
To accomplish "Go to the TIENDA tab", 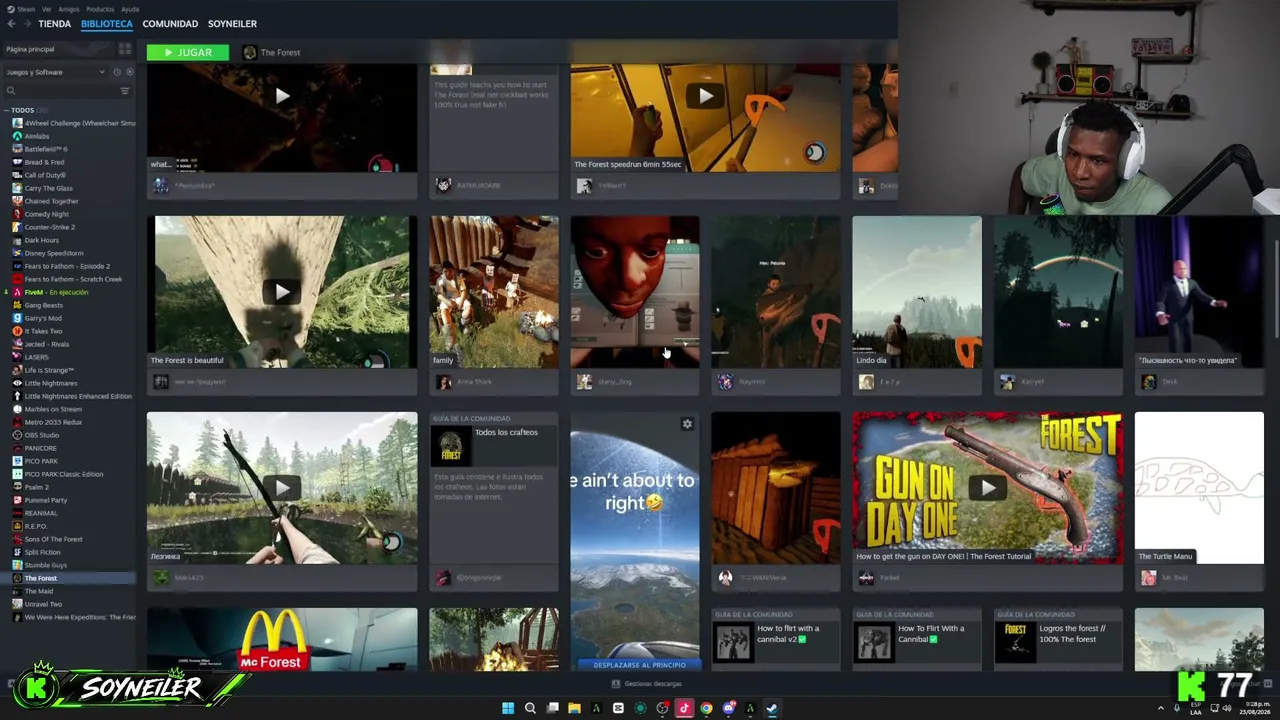I will [55, 24].
